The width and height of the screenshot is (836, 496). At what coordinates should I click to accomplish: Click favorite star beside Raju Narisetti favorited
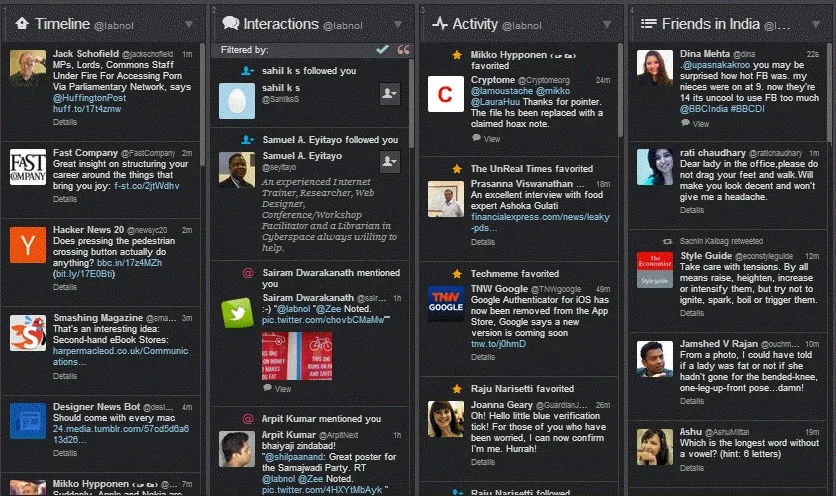coord(457,389)
